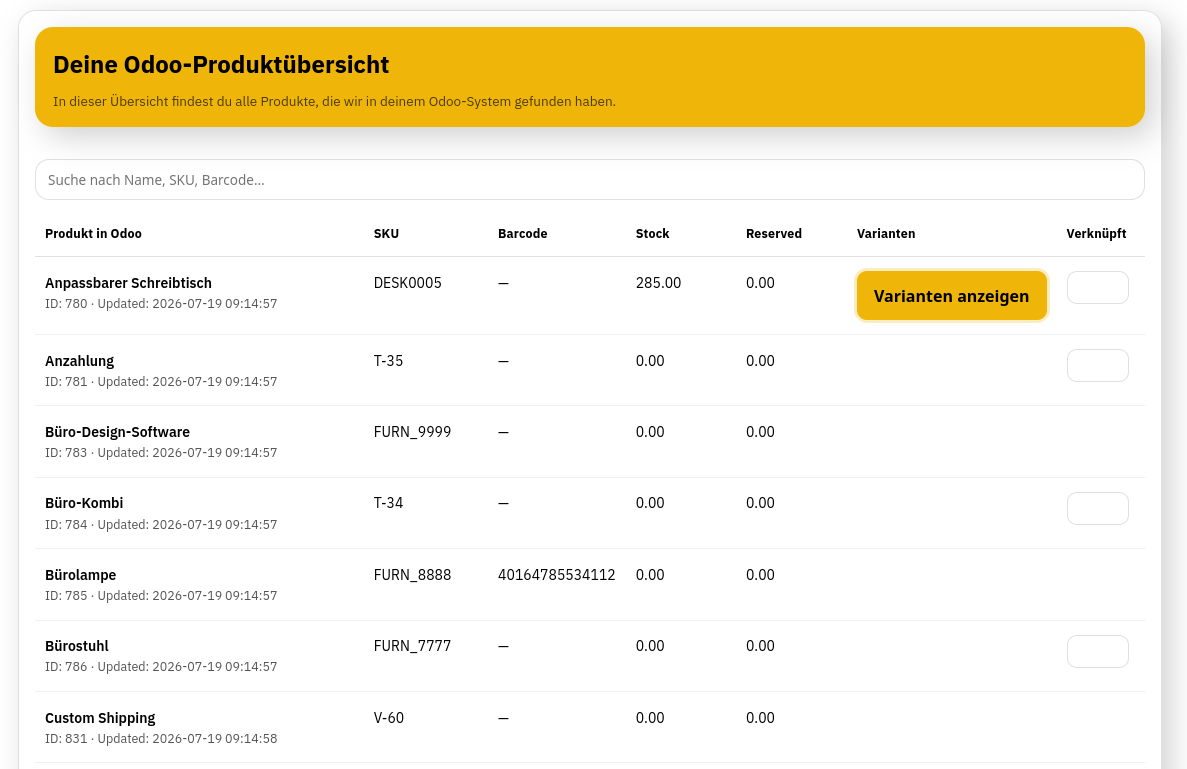This screenshot has width=1187, height=769.
Task: Click the 'ID: 783' update line
Action: [161, 453]
